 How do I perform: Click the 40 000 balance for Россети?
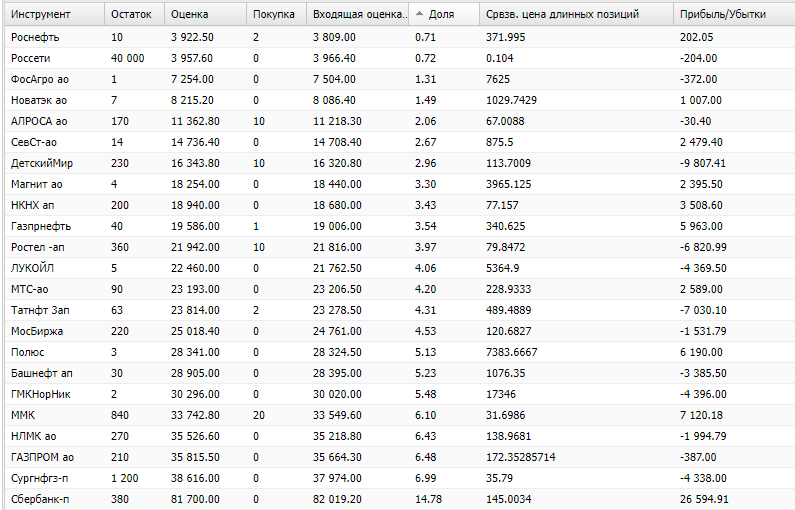tap(127, 58)
